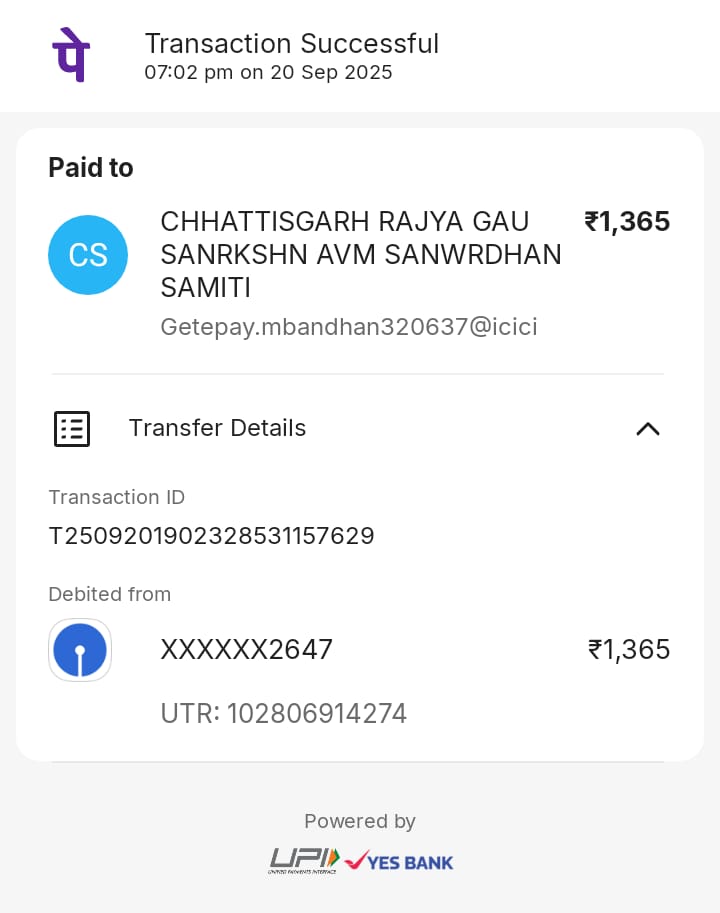720x913 pixels.
Task: Click the Transfer Details list icon
Action: (72, 428)
